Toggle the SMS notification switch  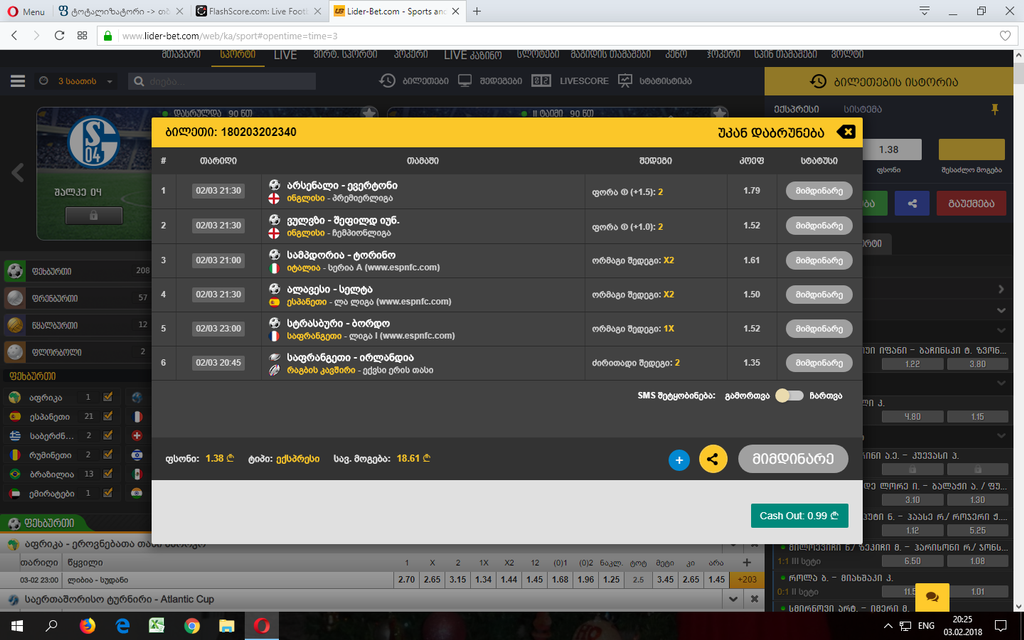click(789, 396)
